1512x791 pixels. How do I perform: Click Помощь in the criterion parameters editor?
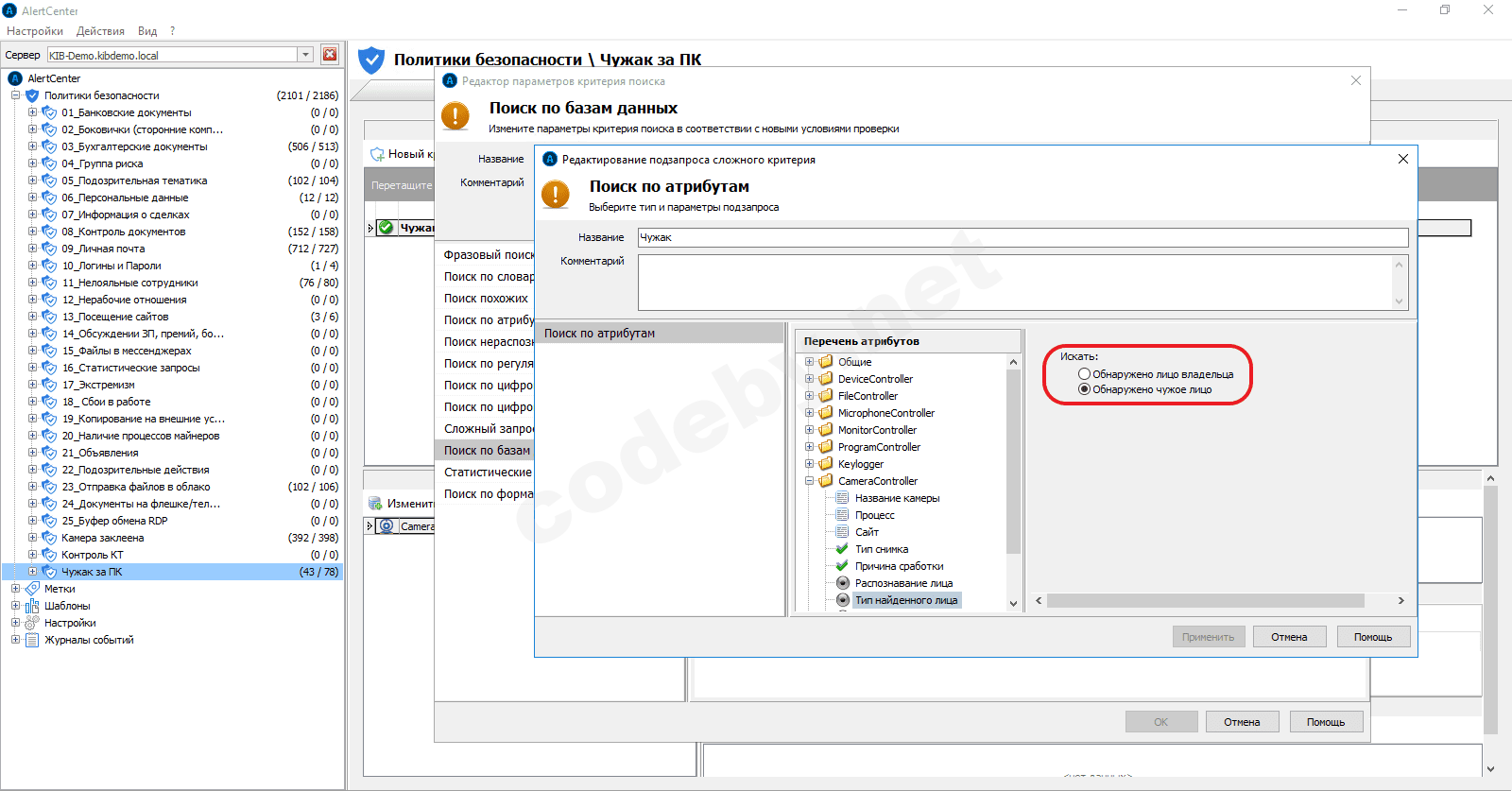pos(1326,722)
